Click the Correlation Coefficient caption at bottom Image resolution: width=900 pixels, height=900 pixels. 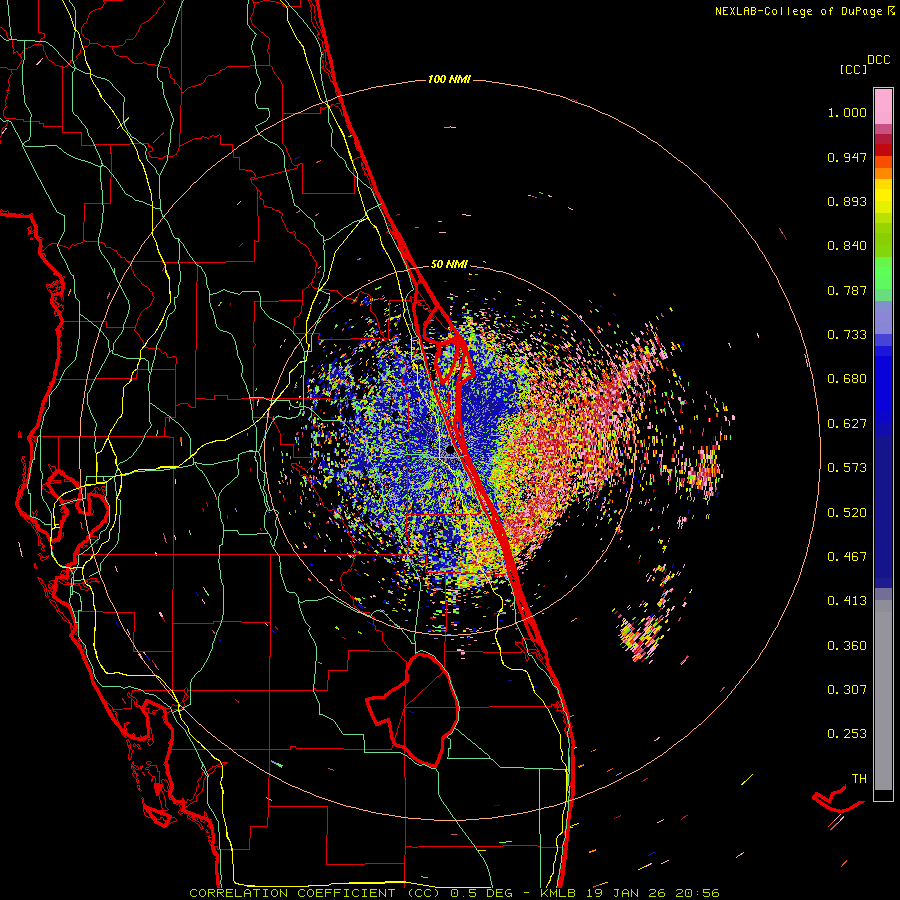coord(453,893)
